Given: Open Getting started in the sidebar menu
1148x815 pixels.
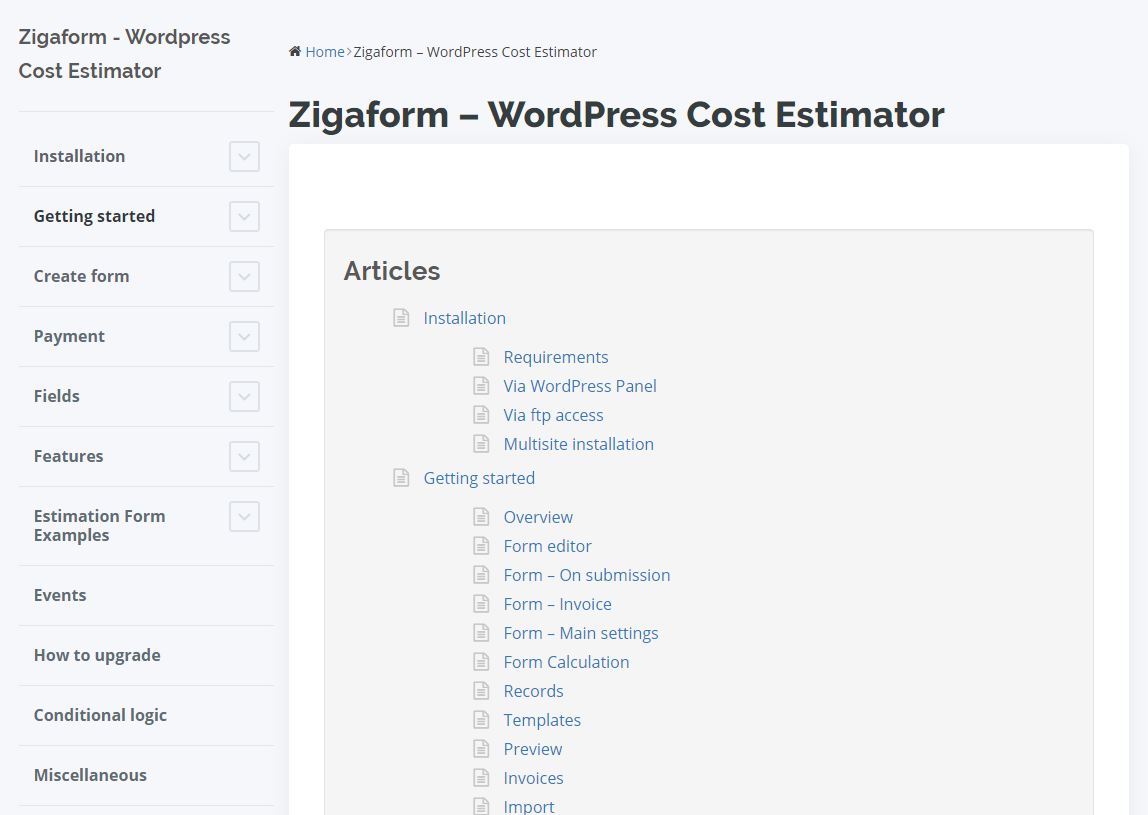Looking at the screenshot, I should tap(94, 216).
